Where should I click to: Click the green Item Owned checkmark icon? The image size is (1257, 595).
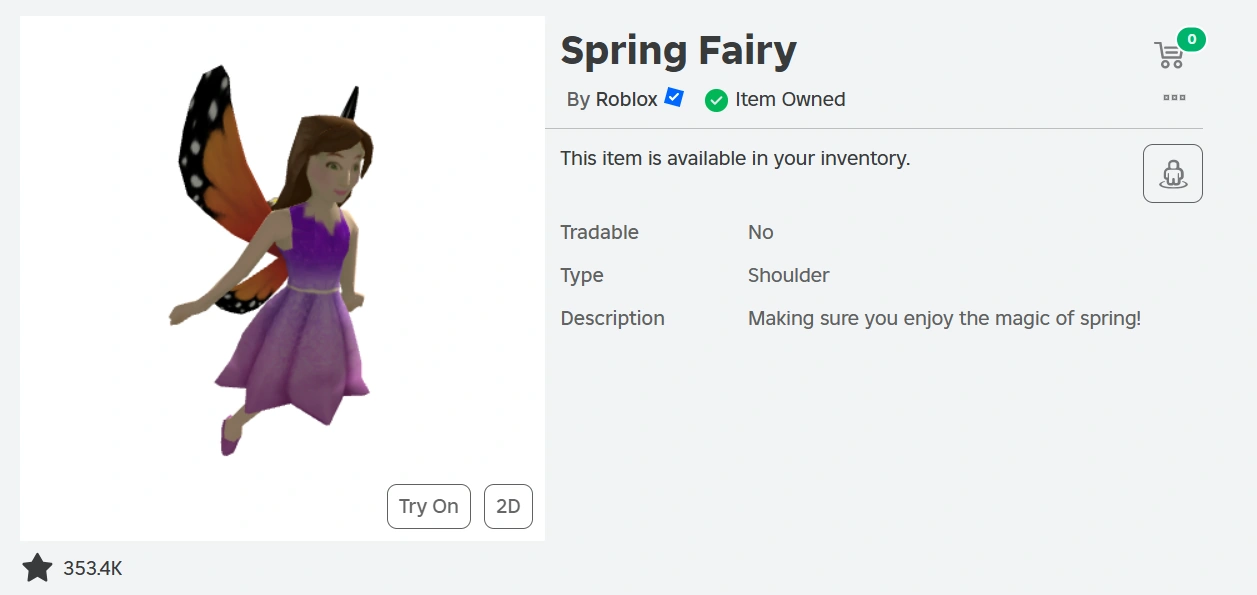point(715,99)
